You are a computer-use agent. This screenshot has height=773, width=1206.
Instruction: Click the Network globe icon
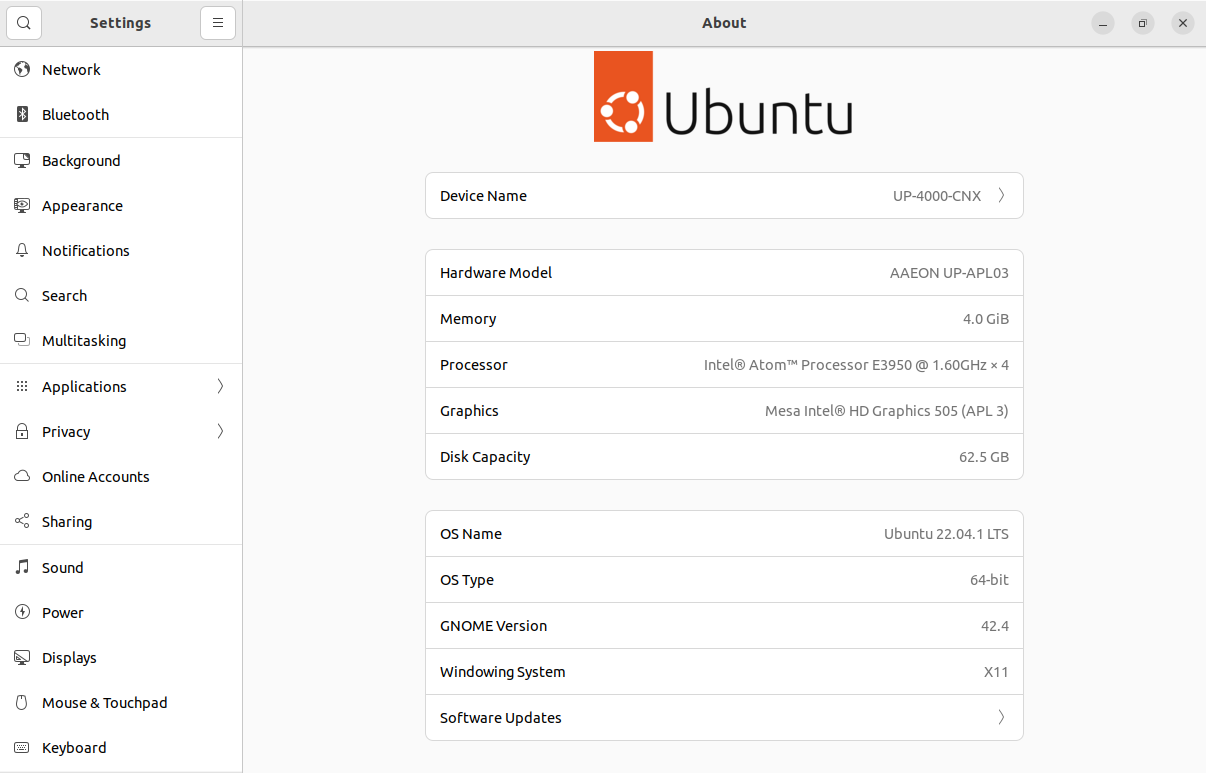[22, 70]
